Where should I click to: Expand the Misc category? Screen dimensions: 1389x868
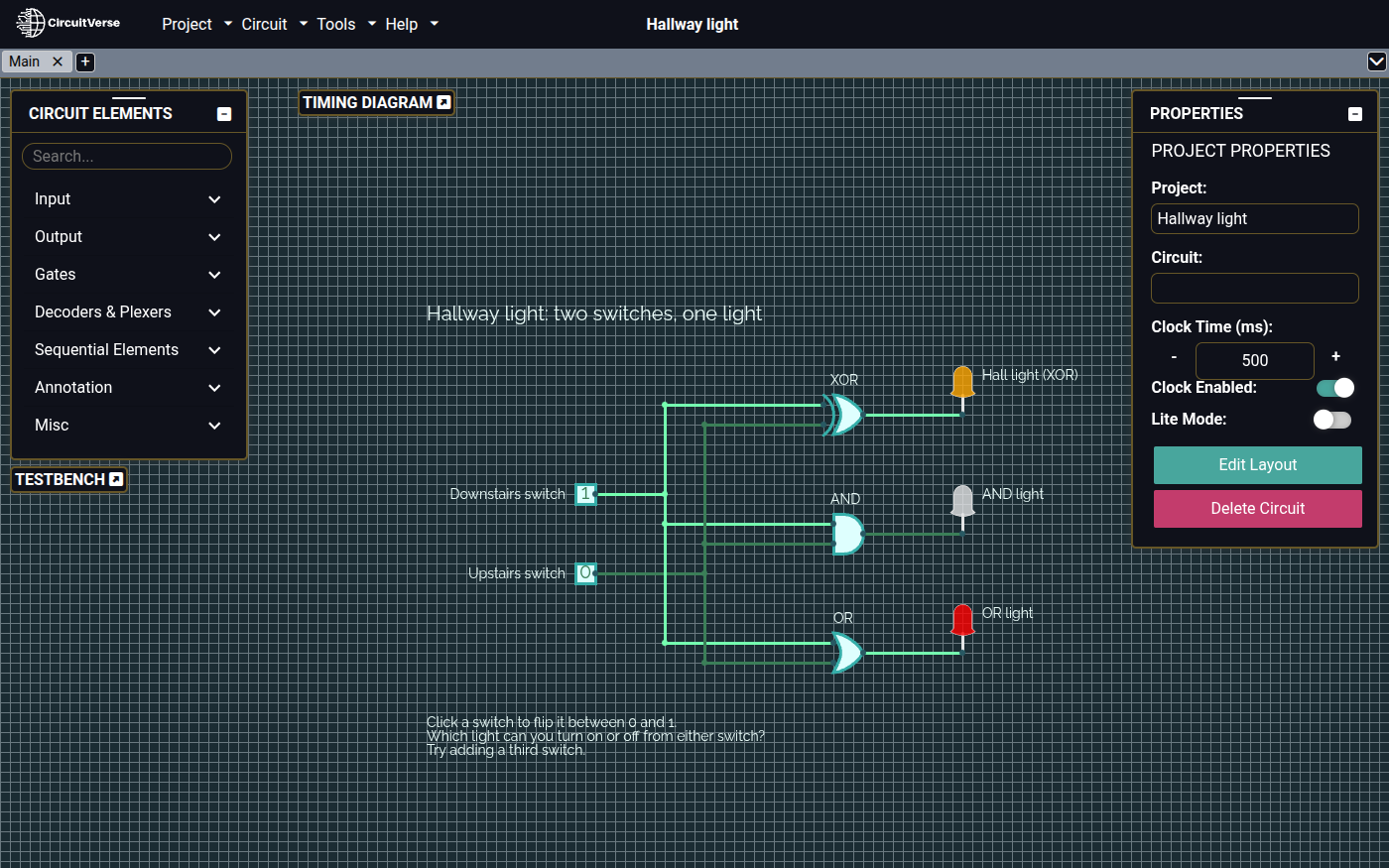(127, 426)
